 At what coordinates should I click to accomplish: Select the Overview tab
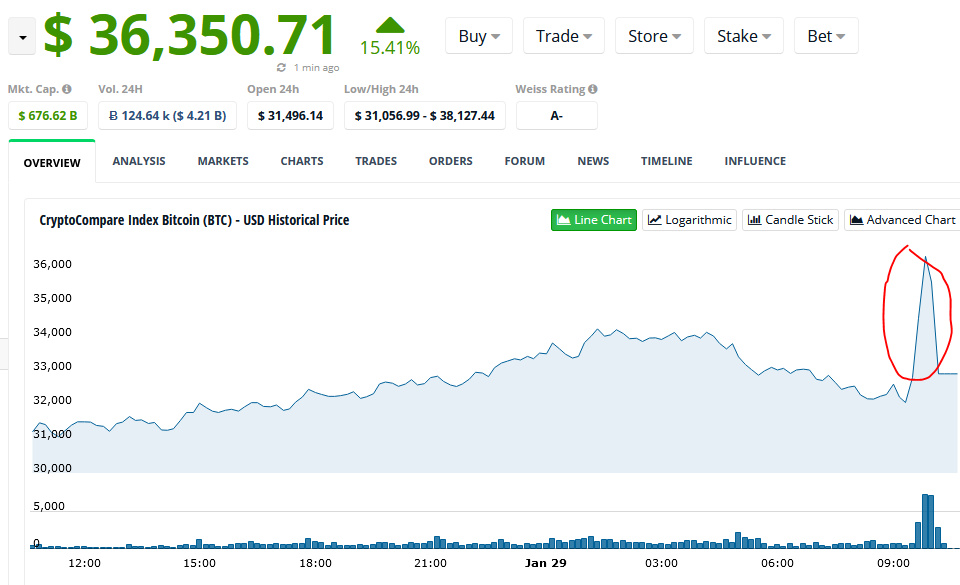(x=52, y=163)
